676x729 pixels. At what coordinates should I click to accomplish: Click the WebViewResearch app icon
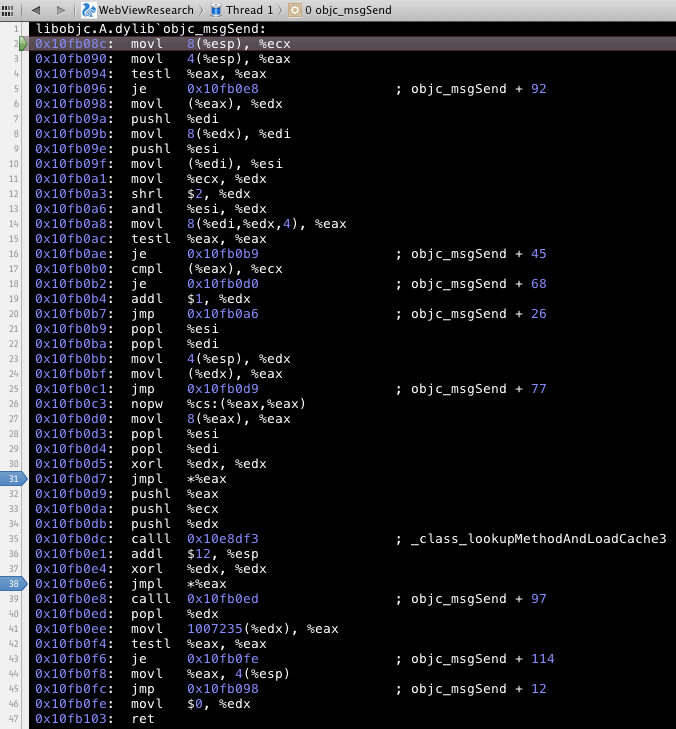[89, 10]
